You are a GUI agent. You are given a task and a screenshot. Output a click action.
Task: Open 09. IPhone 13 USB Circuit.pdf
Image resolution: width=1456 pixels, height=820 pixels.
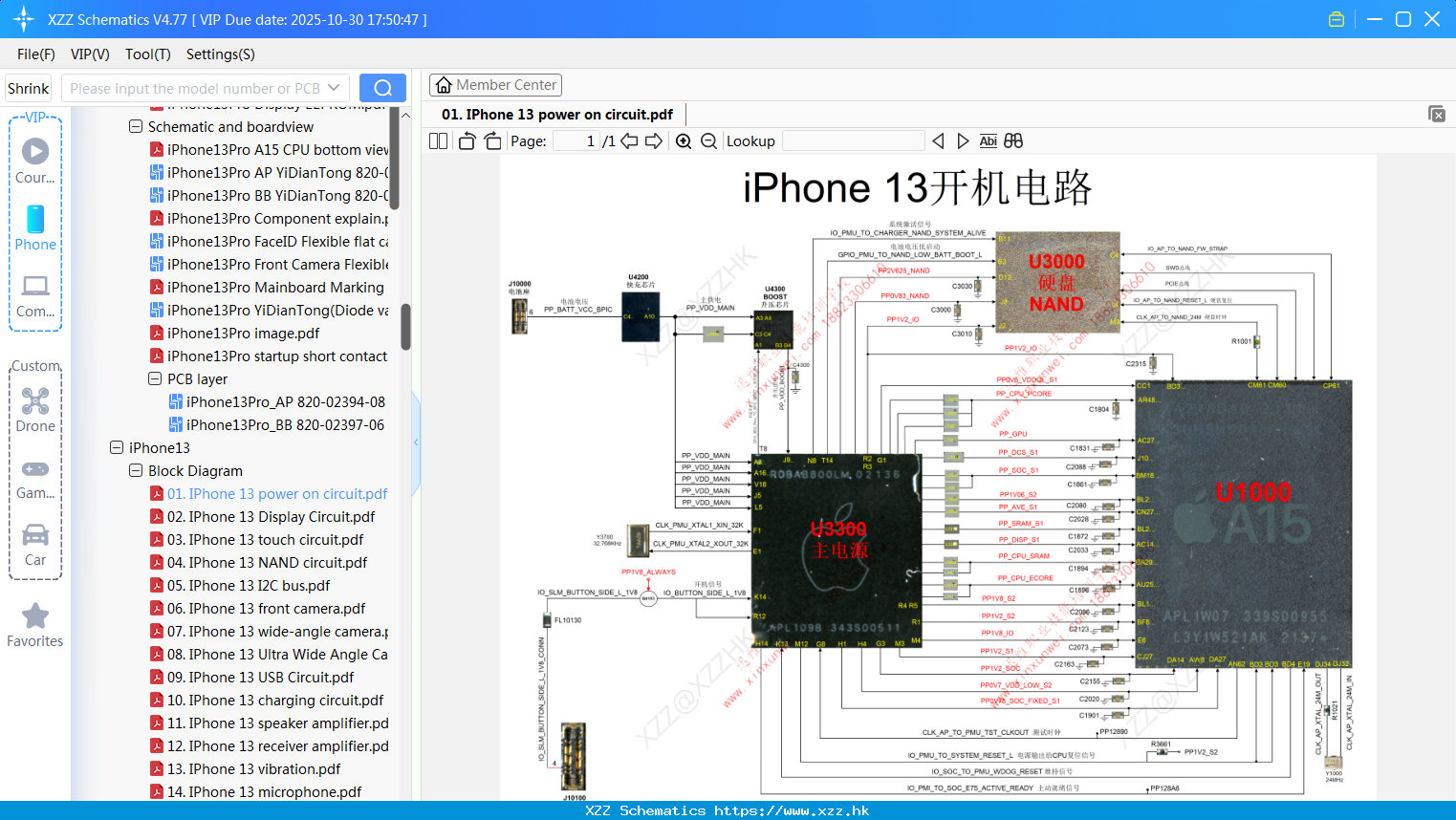click(261, 677)
